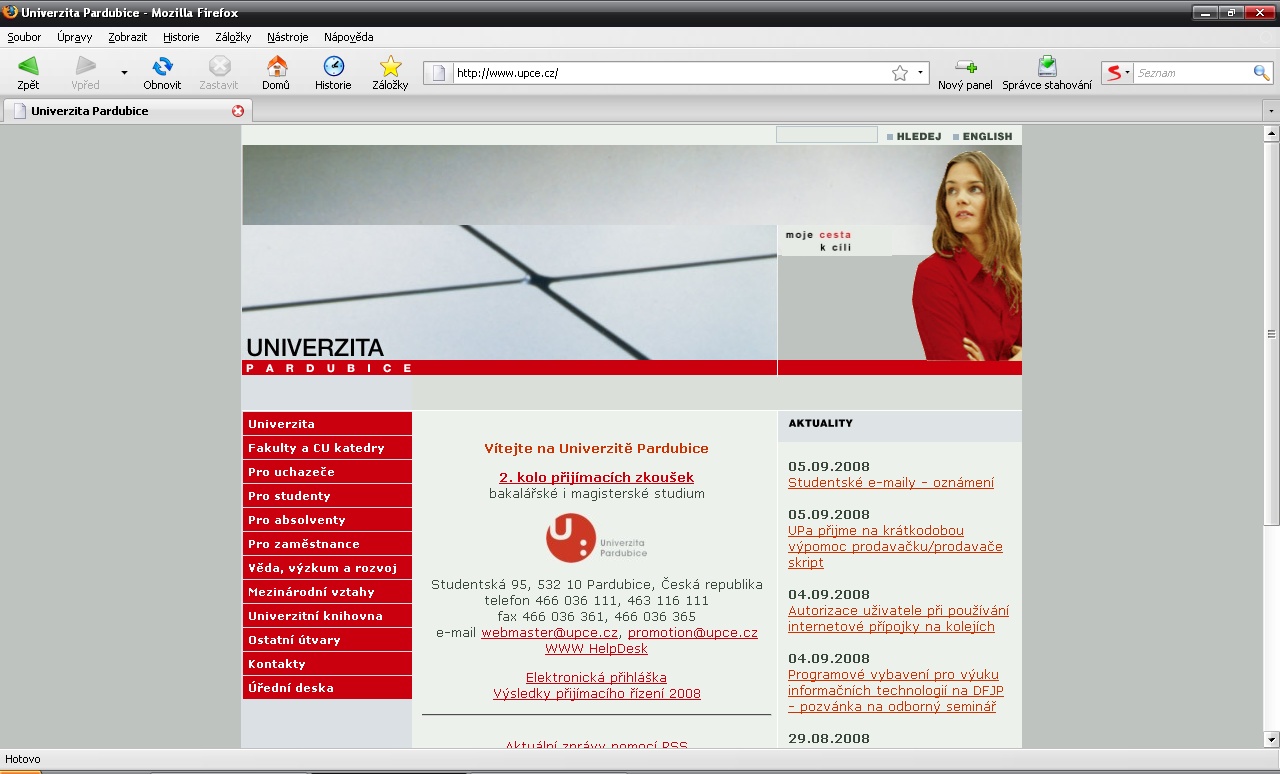Open the Seznam search engine selector
The image size is (1280, 774).
(x=1117, y=73)
